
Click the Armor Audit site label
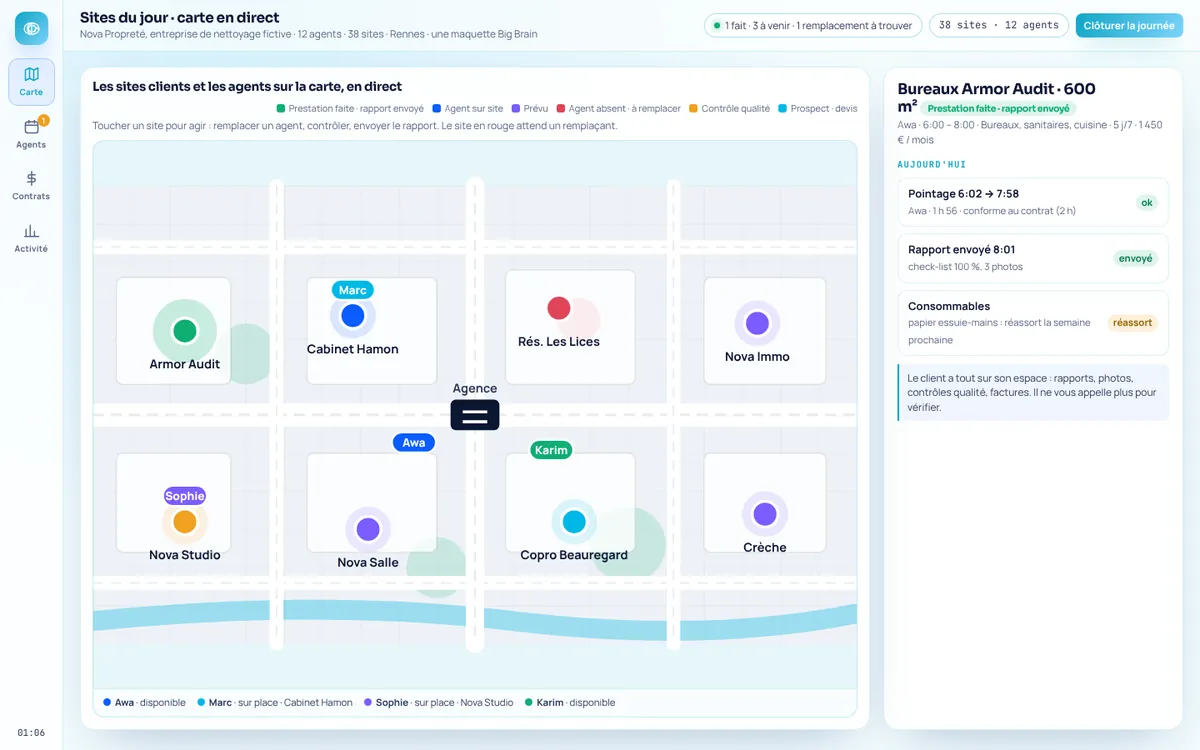coord(184,364)
